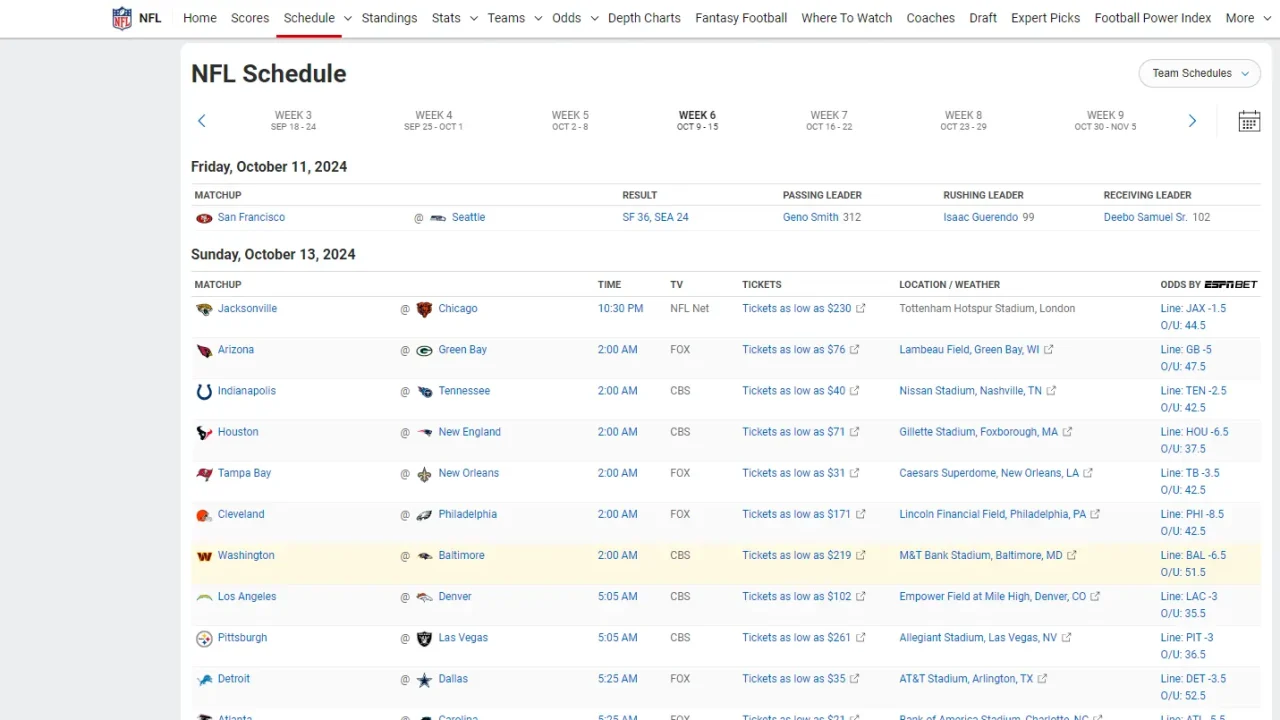The width and height of the screenshot is (1280, 720).
Task: Click the Cleveland Browns logo
Action: click(x=204, y=515)
